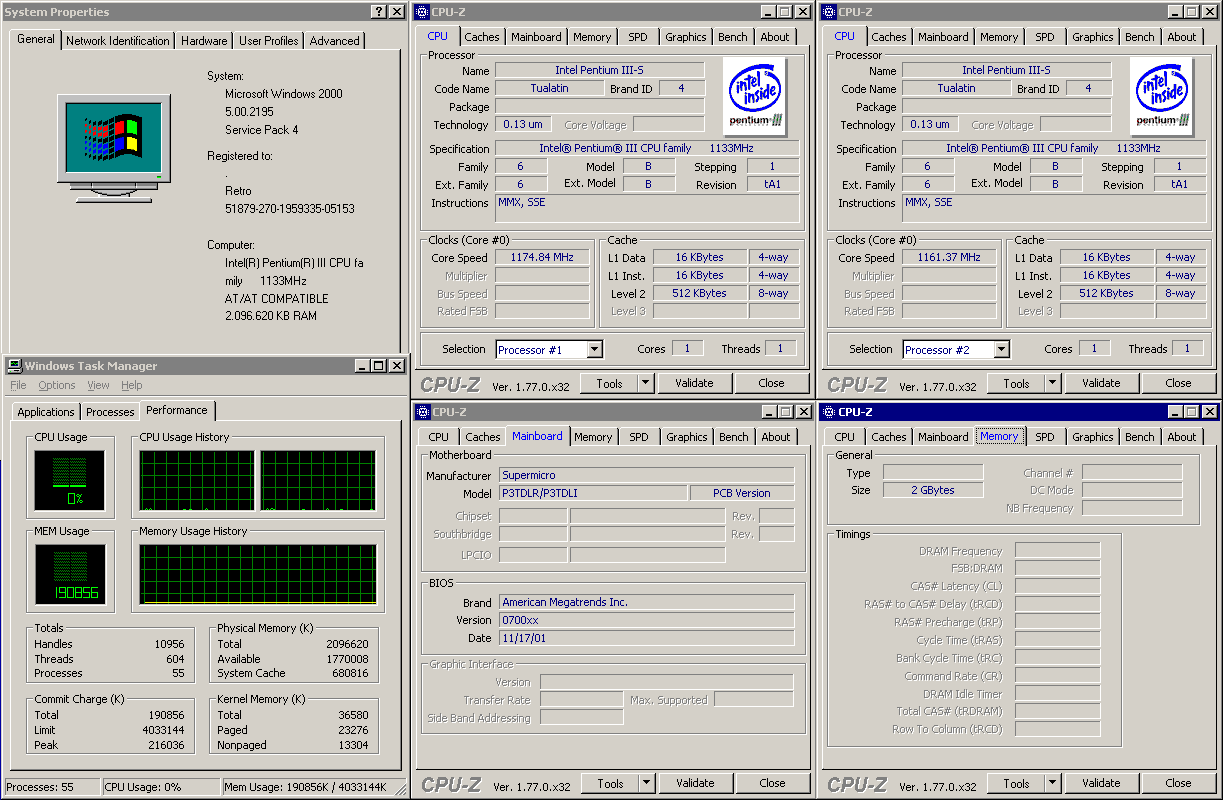Open the Processor #2 selection dropdown

click(x=1001, y=350)
